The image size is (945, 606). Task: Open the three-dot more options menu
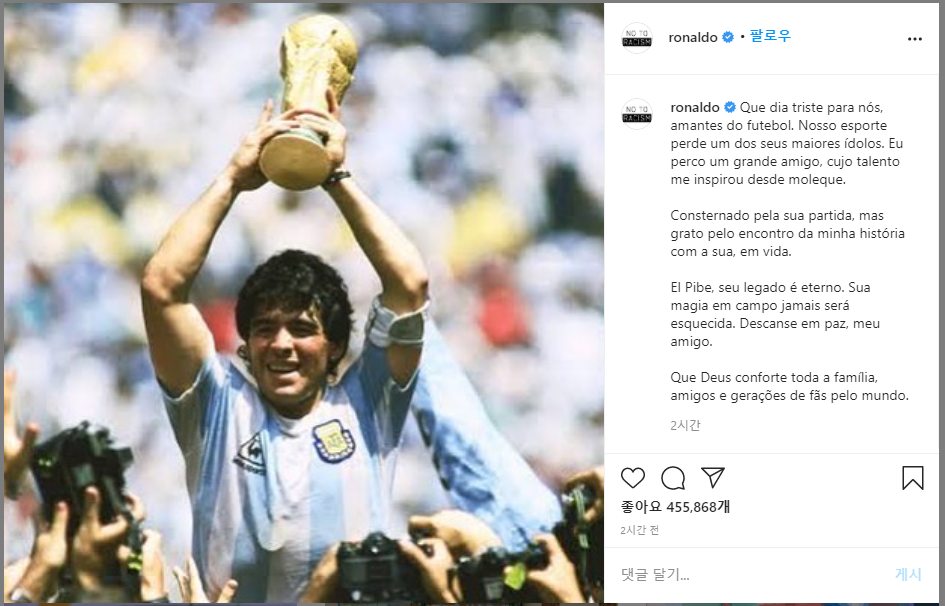tap(914, 39)
